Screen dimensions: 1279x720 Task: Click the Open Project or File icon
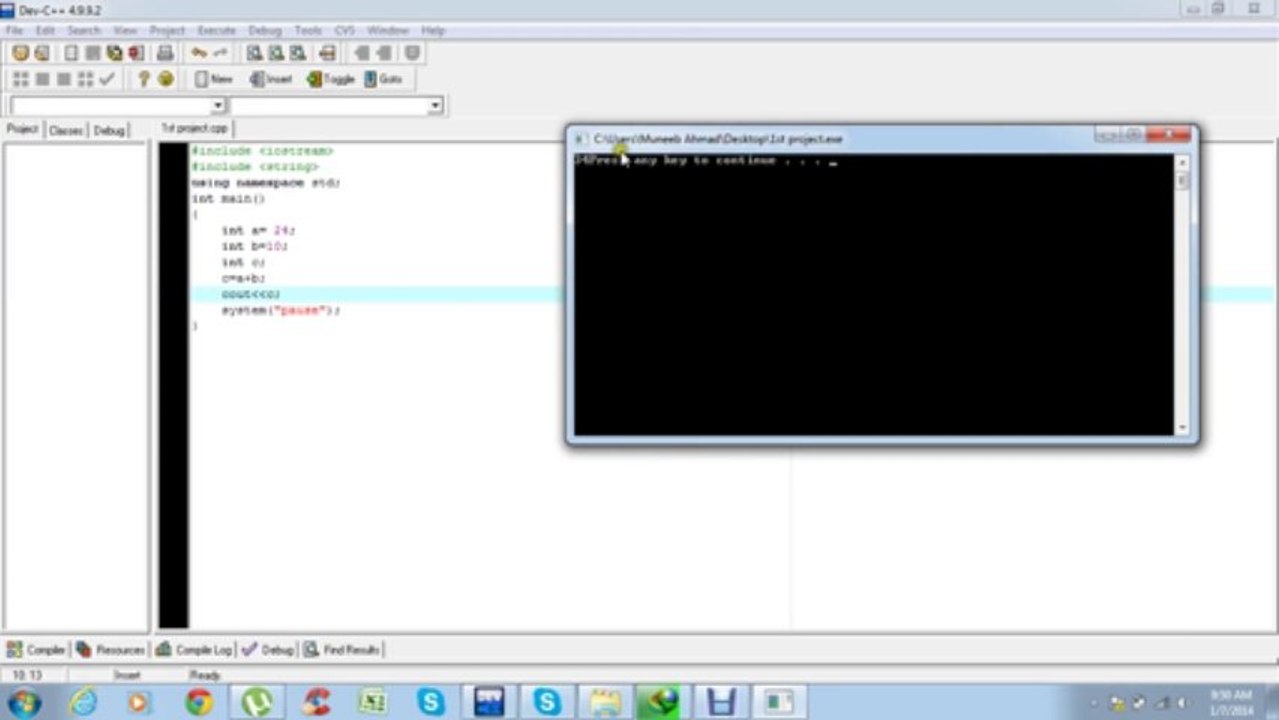pyautogui.click(x=41, y=53)
